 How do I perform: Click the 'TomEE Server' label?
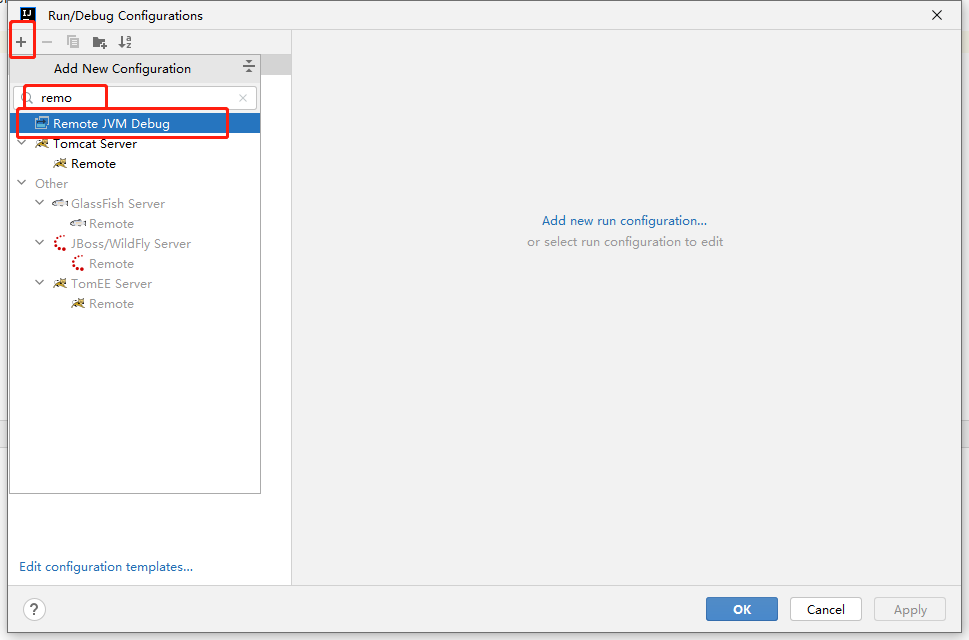click(x=111, y=284)
